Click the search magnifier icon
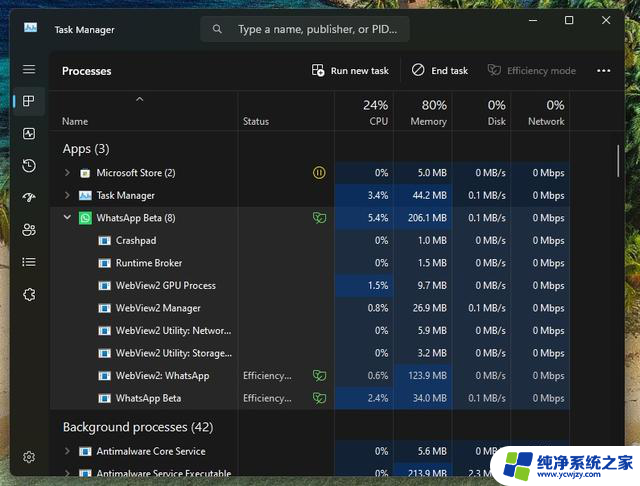 tap(217, 29)
